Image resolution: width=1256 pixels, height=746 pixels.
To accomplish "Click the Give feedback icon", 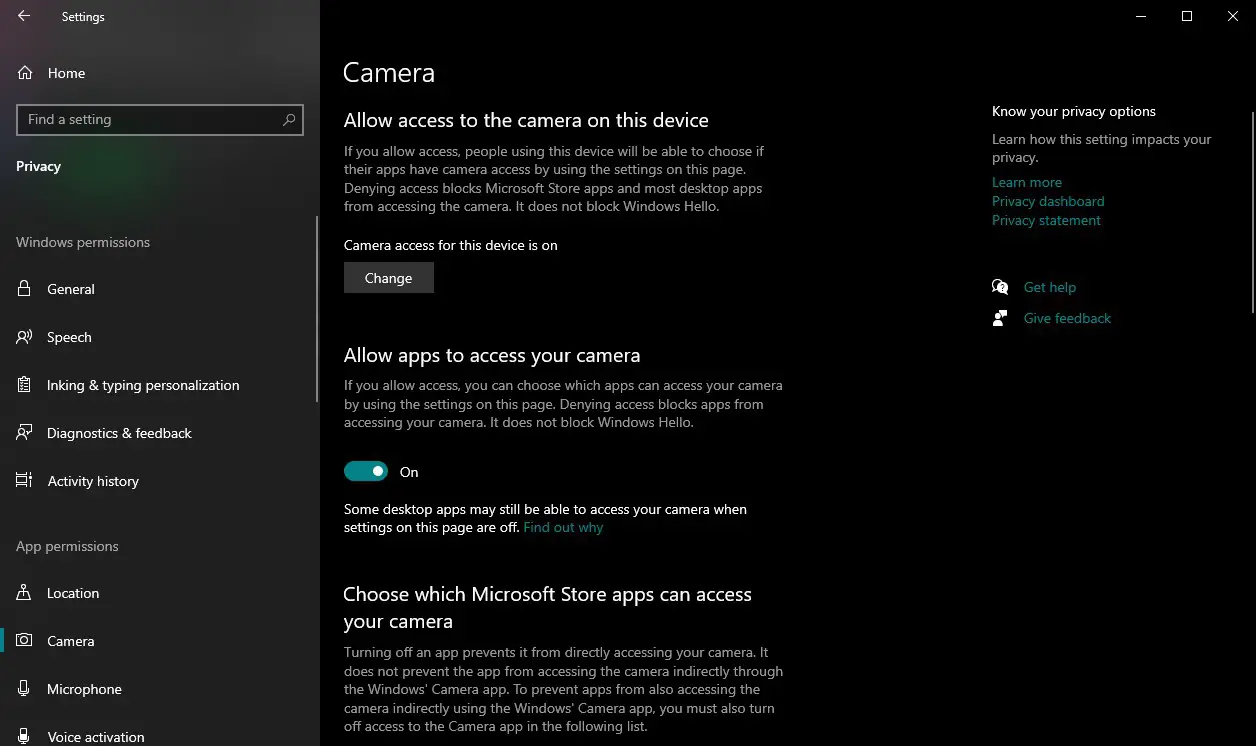I will coord(1000,317).
